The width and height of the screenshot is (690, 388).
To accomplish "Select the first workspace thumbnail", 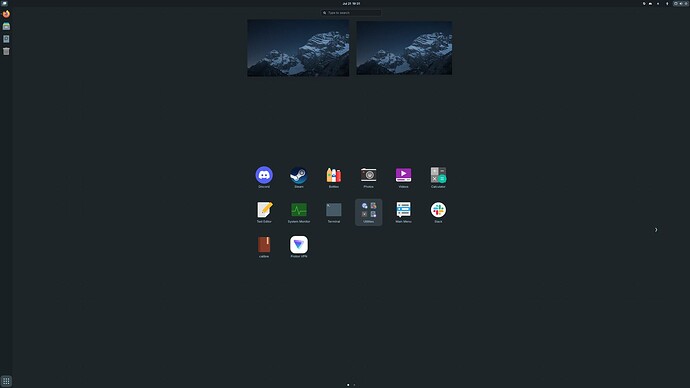I will (298, 48).
